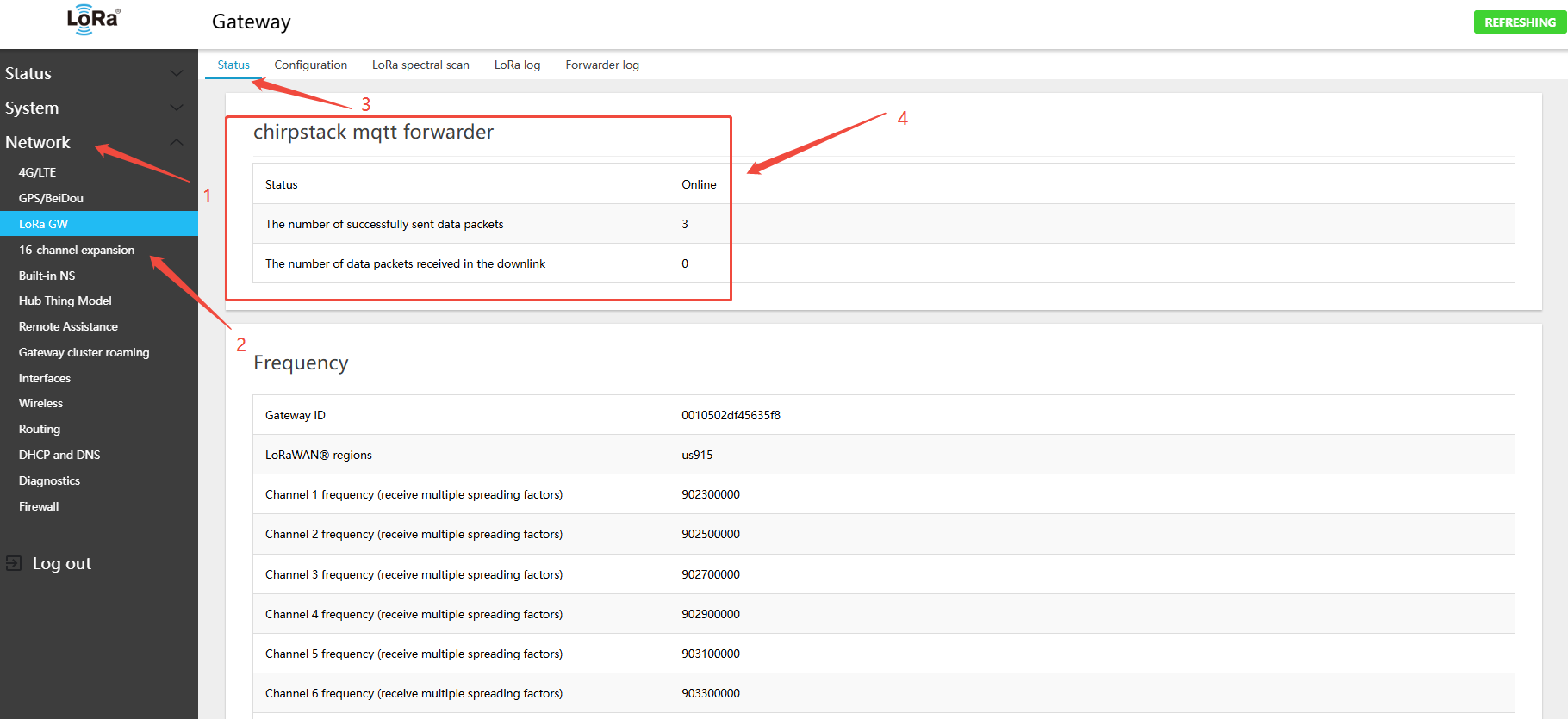Open GPS/BeiDou settings page
Image resolution: width=1568 pixels, height=719 pixels.
click(51, 198)
